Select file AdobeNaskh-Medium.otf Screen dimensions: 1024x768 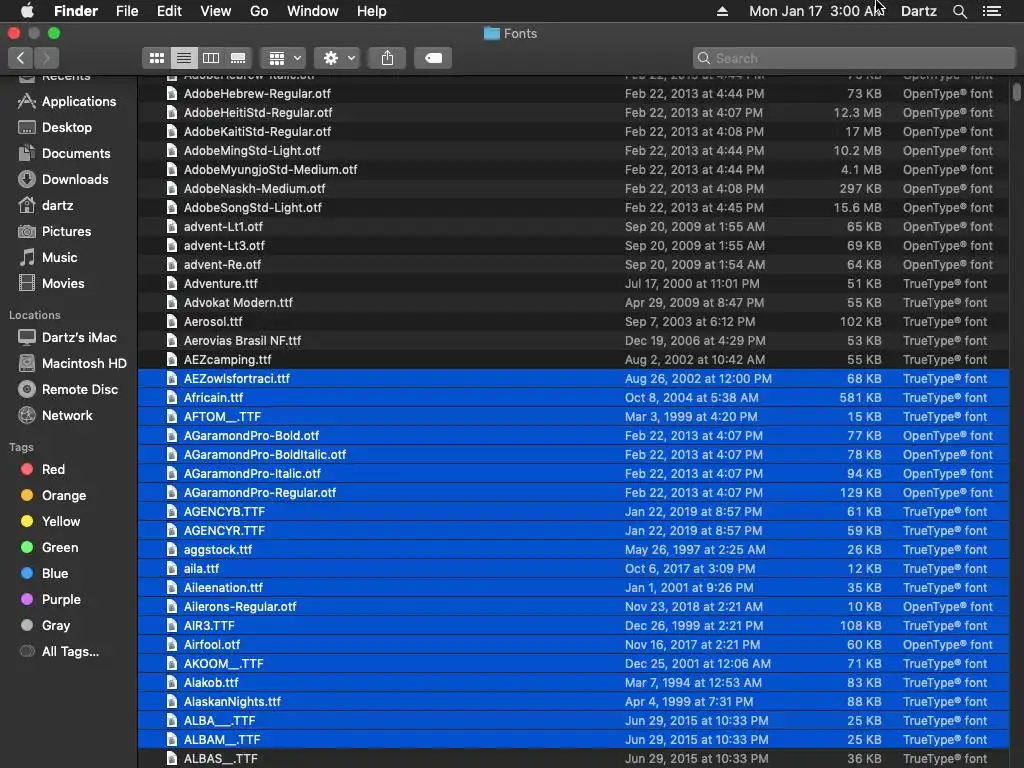pyautogui.click(x=573, y=188)
